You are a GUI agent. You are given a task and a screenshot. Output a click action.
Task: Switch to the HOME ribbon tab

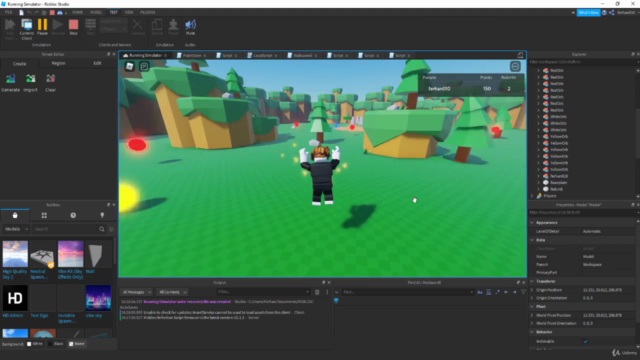click(78, 12)
